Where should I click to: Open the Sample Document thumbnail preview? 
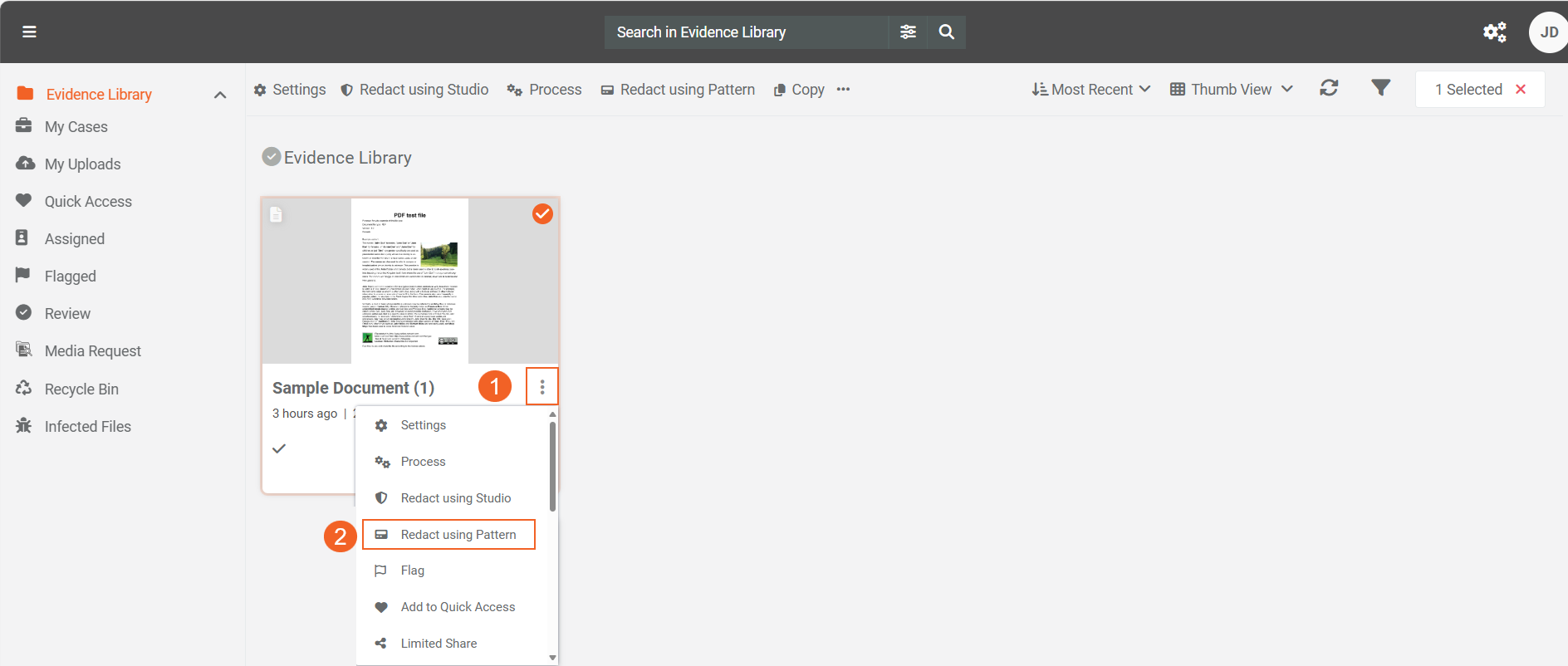409,281
